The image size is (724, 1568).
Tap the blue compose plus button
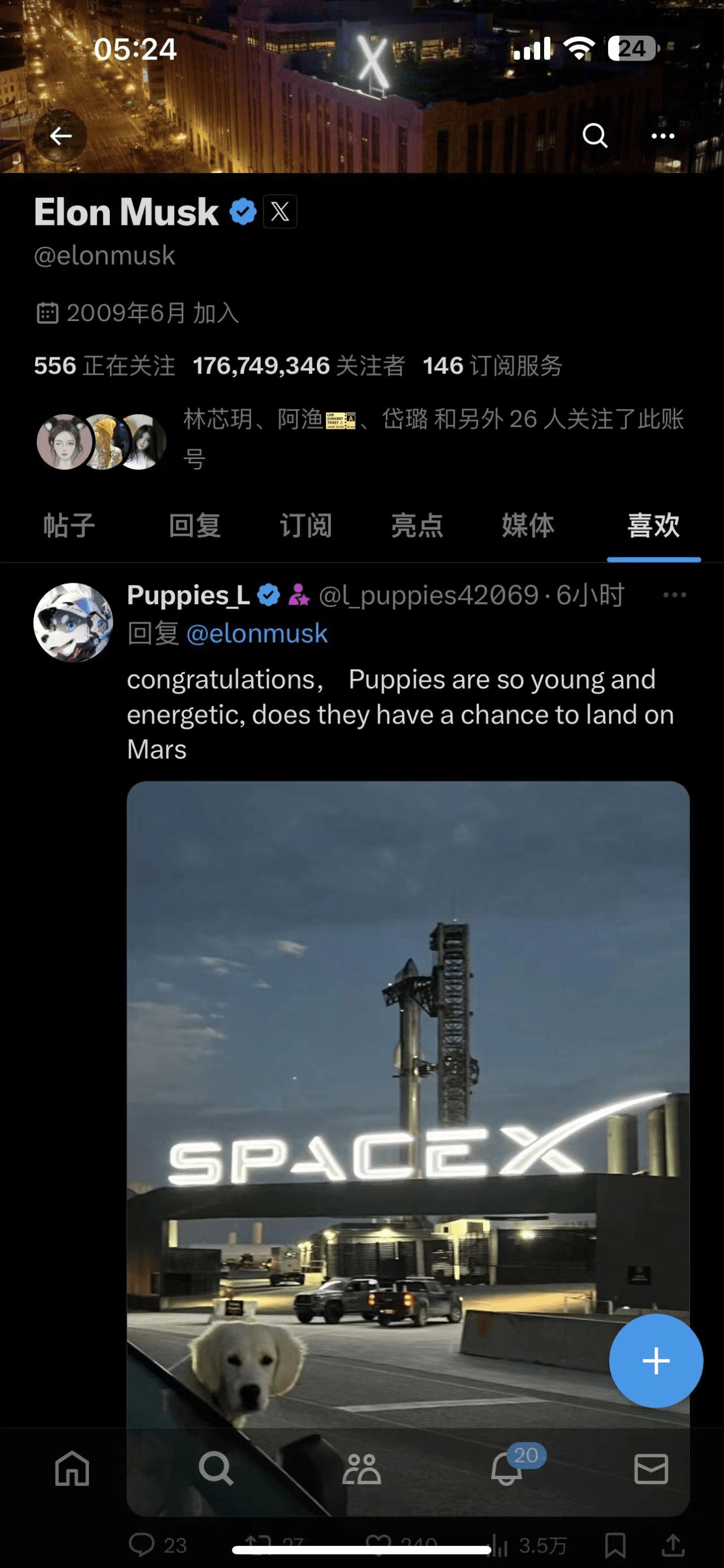point(656,1361)
